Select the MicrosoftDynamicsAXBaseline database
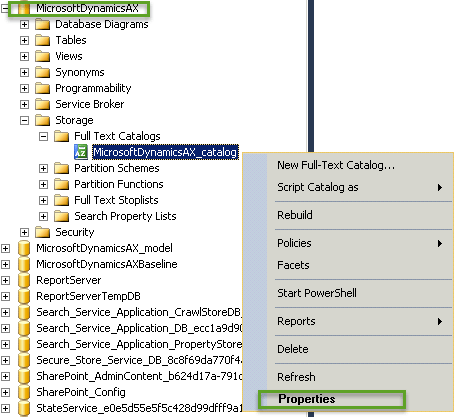The image size is (462, 417). tap(107, 264)
